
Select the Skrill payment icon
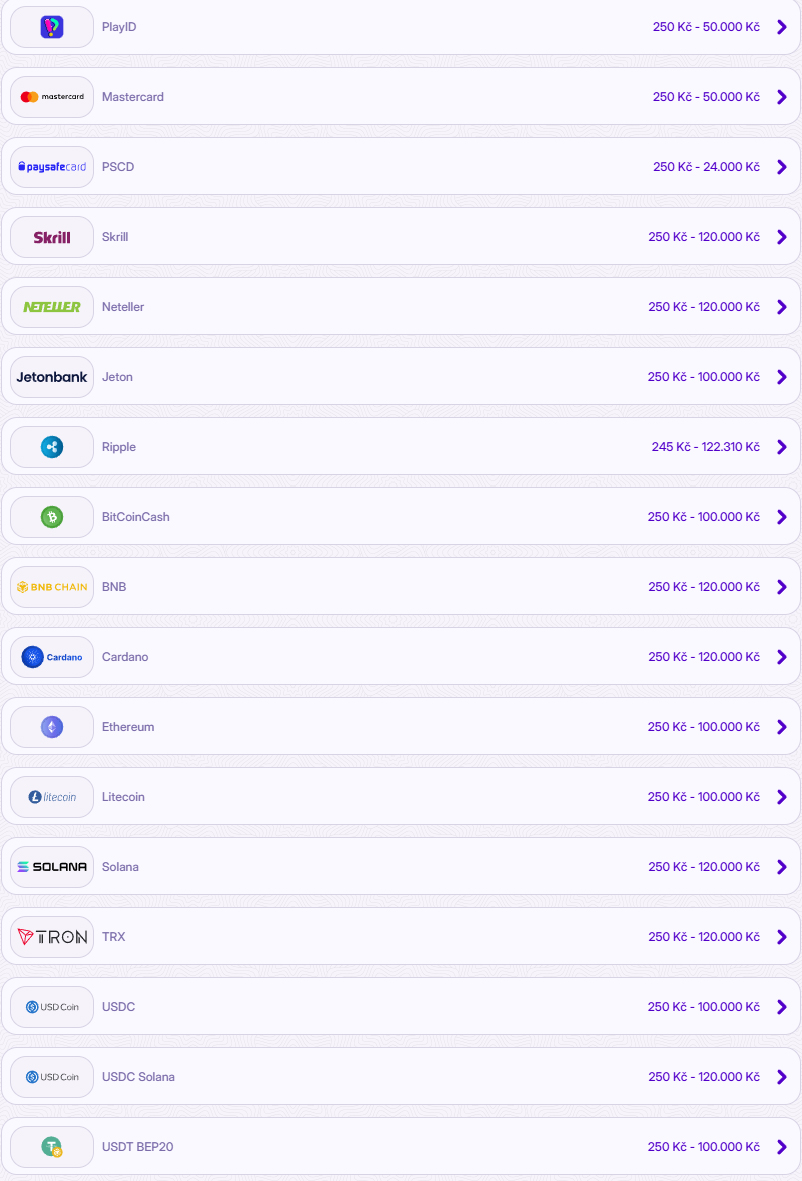[x=51, y=237]
